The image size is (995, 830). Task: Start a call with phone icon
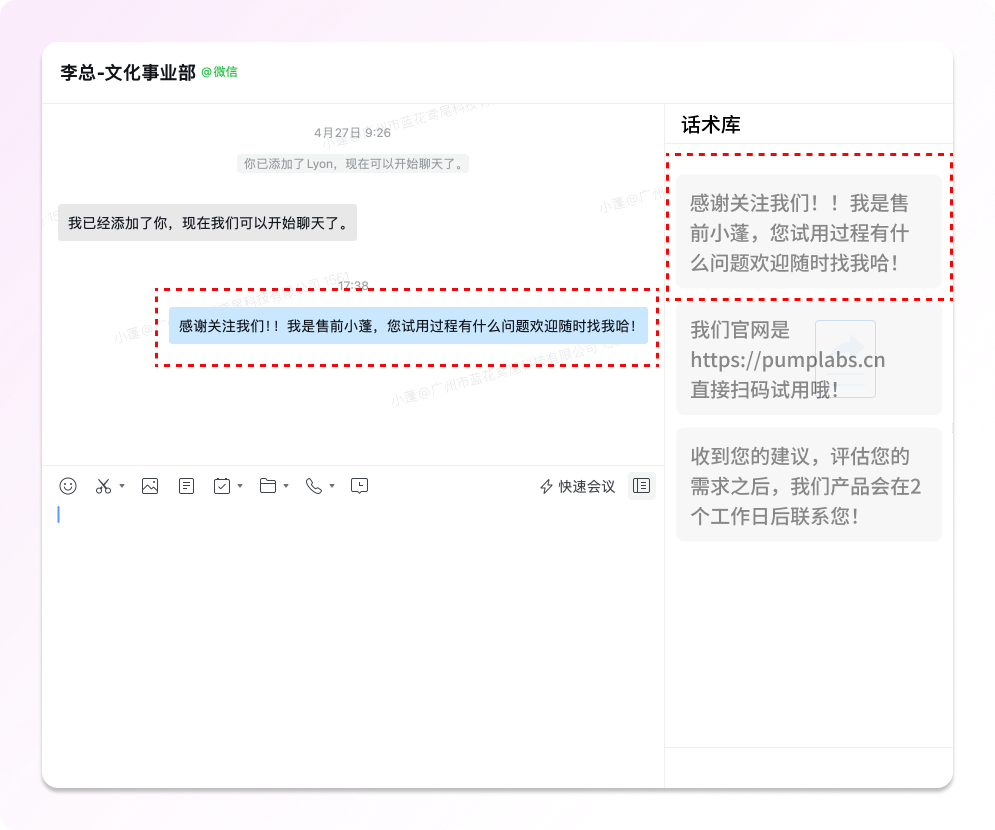(313, 486)
